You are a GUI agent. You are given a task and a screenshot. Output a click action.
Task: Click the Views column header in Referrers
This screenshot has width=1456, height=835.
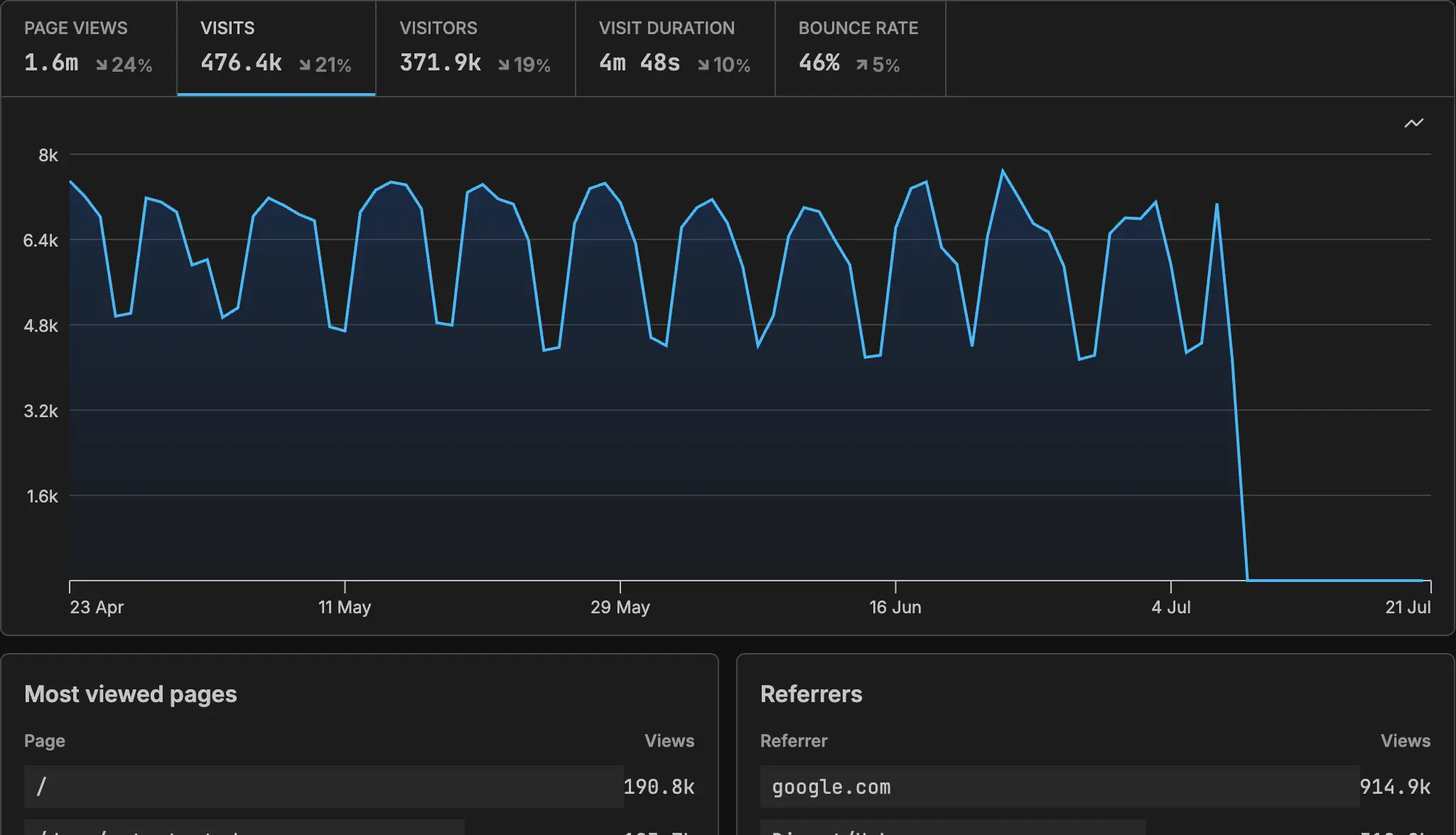coord(1405,740)
